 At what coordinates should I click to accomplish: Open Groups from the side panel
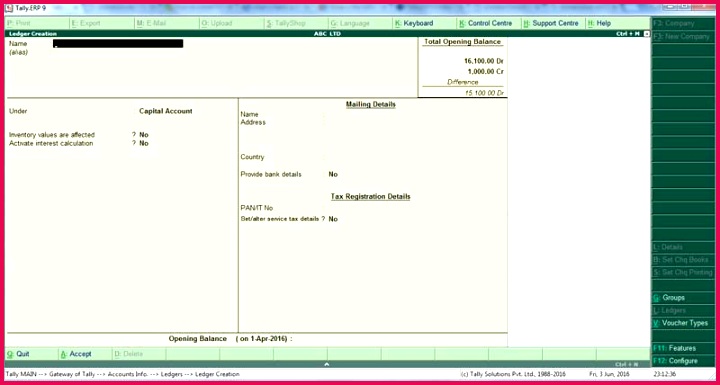(683, 298)
